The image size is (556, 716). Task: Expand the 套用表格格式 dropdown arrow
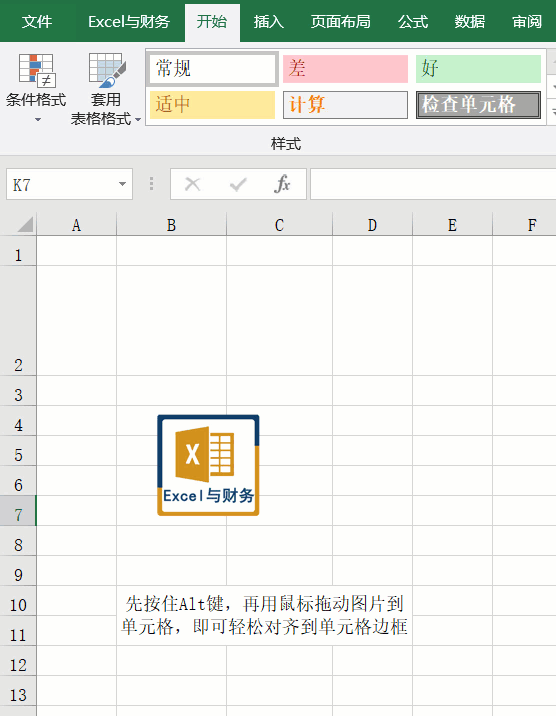point(138,120)
